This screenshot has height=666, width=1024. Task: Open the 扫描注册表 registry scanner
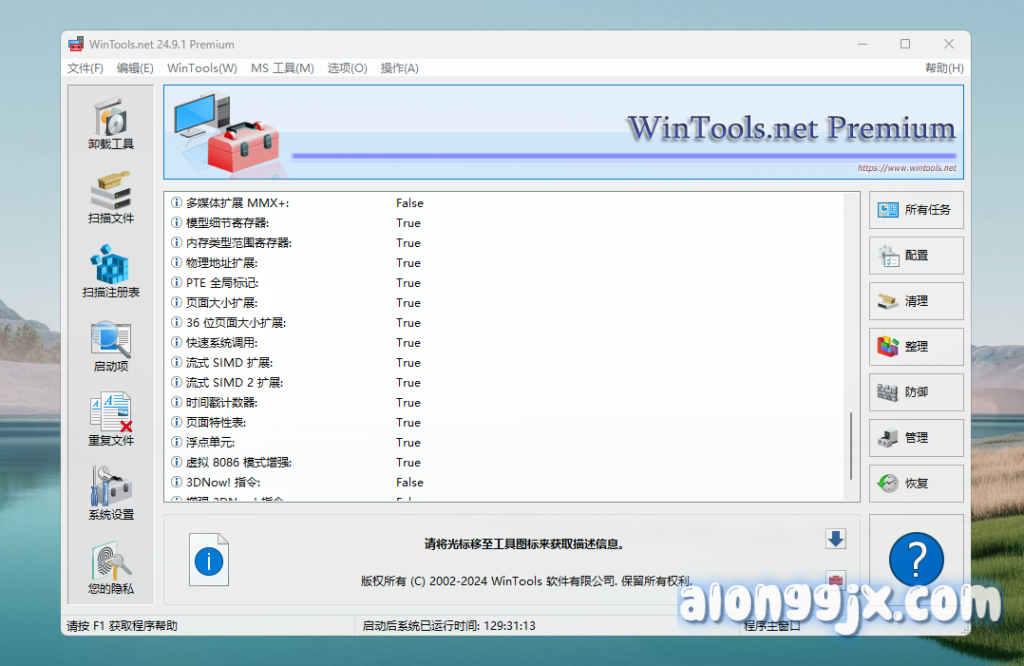coord(110,272)
